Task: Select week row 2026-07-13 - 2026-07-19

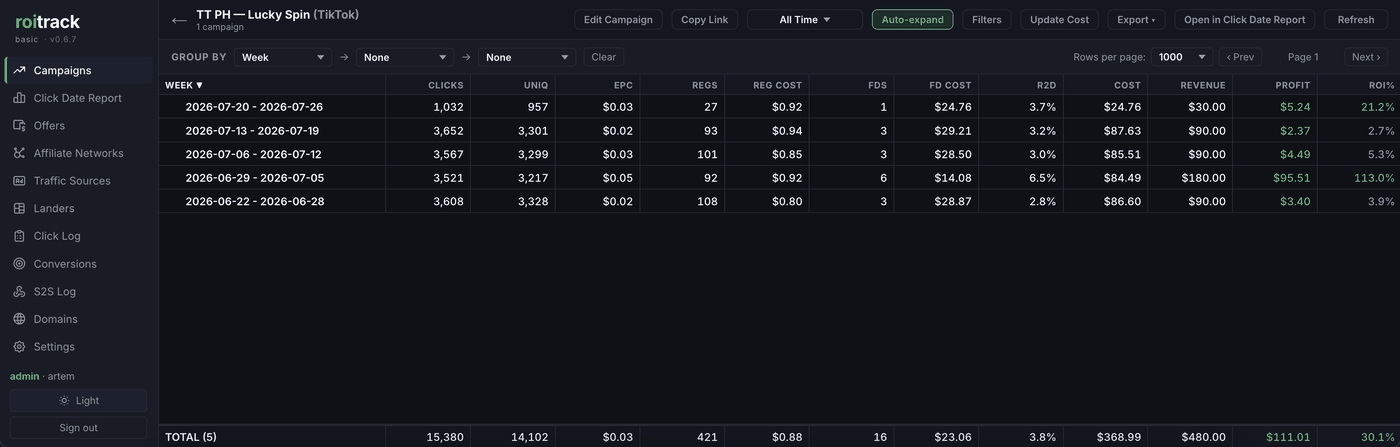Action: (x=779, y=131)
